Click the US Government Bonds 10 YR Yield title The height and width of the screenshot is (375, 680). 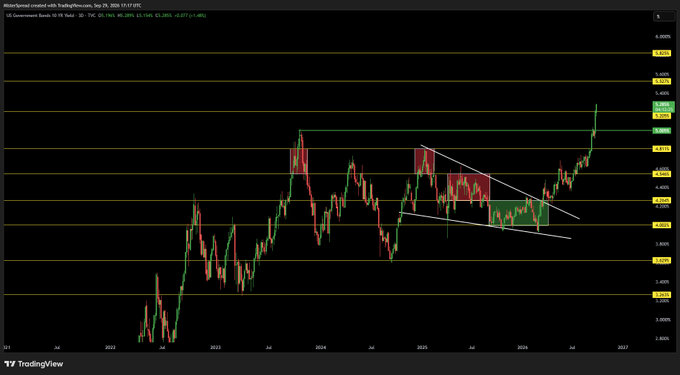[40, 15]
